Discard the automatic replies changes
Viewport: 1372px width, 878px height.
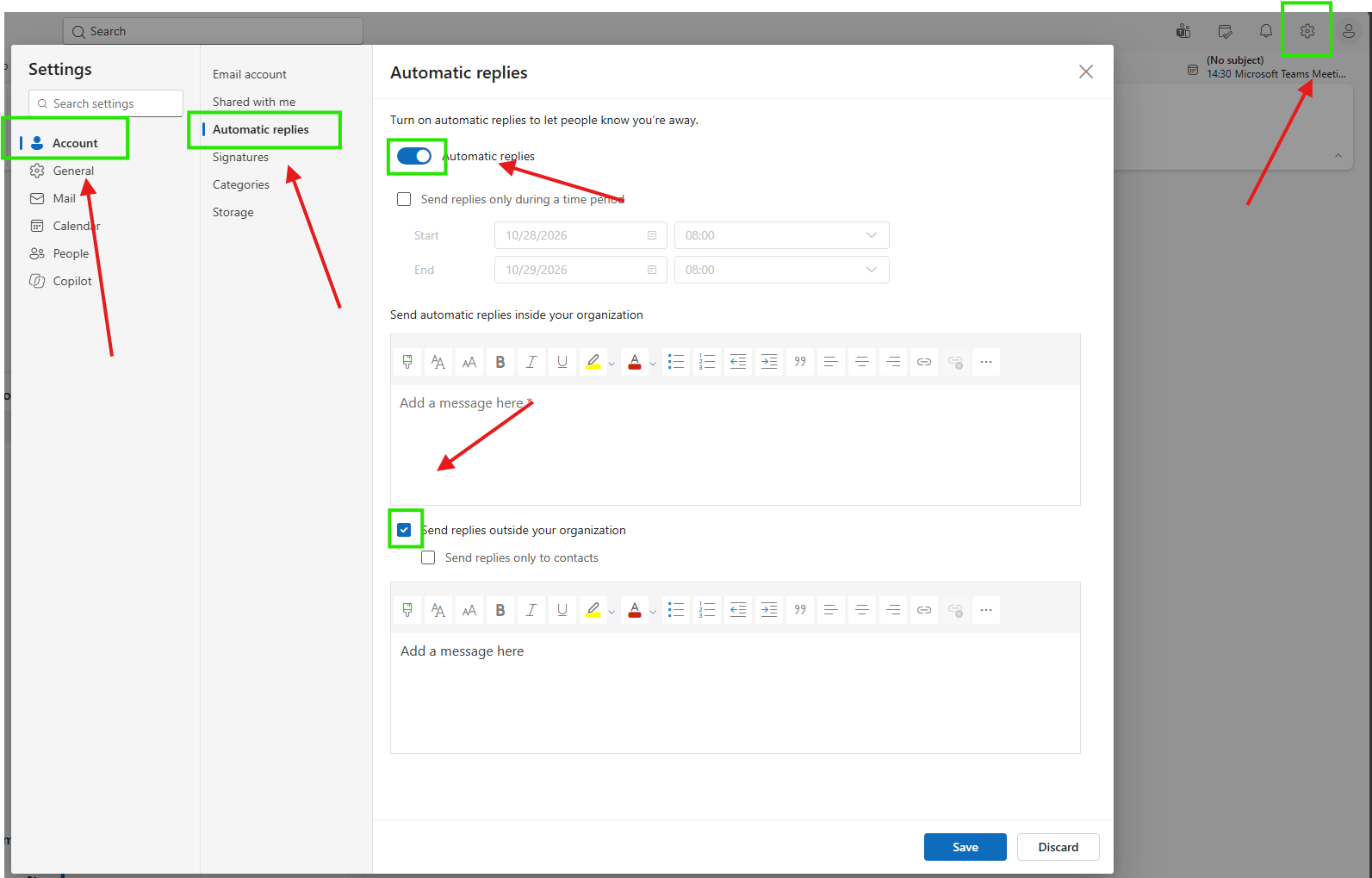pyautogui.click(x=1058, y=847)
